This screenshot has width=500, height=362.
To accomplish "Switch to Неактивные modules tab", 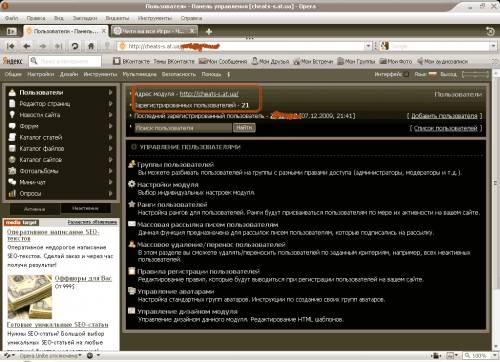I will tap(85, 209).
